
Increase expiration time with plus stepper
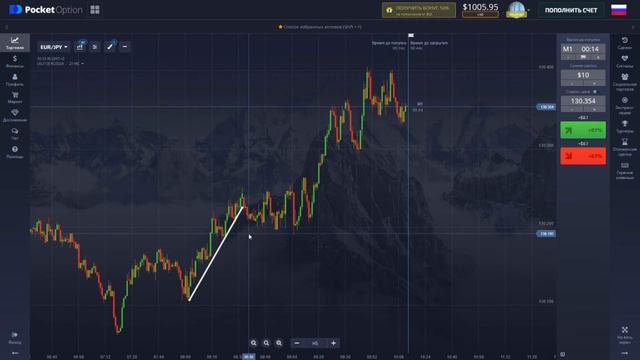[598, 57]
